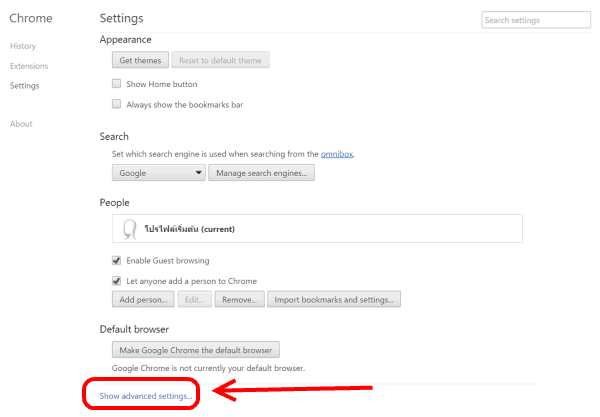Toggle Always show the bookmarks bar
This screenshot has width=600, height=417.
click(117, 104)
